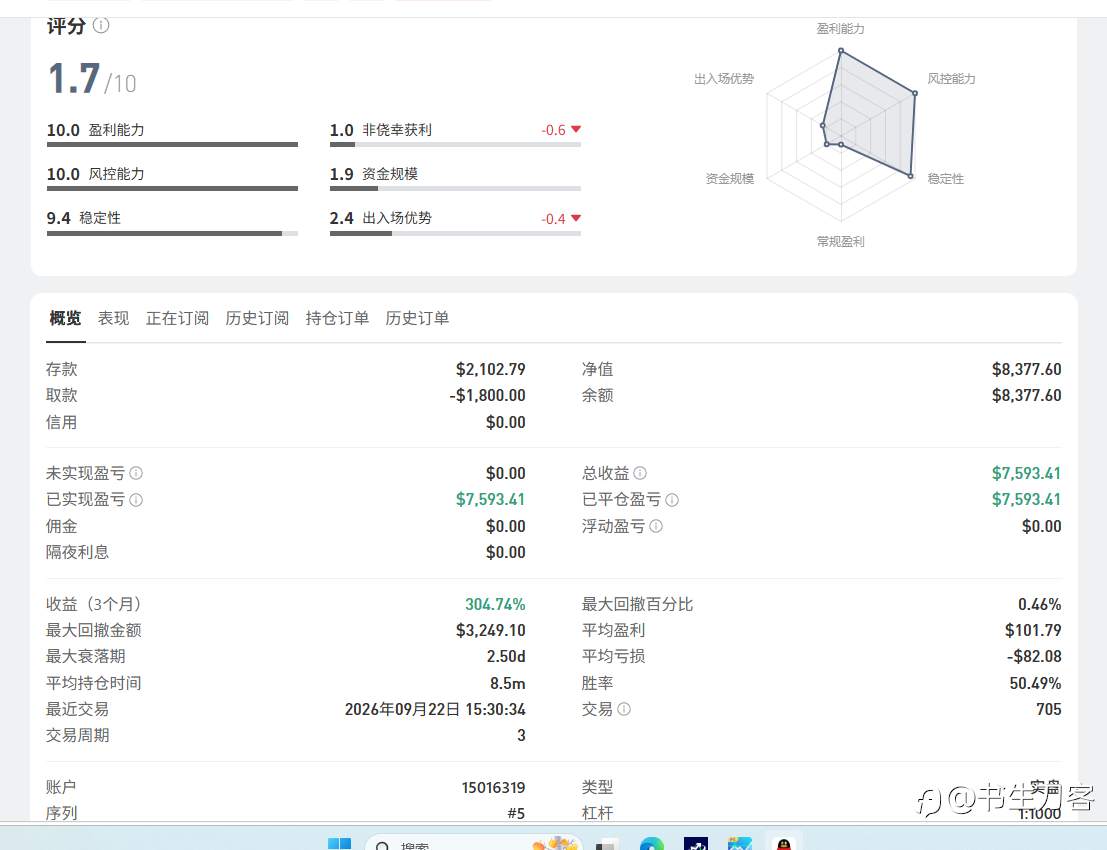Image resolution: width=1107 pixels, height=850 pixels.
Task: Click the 风控能力 vertex on the radar chart
Action: click(915, 93)
